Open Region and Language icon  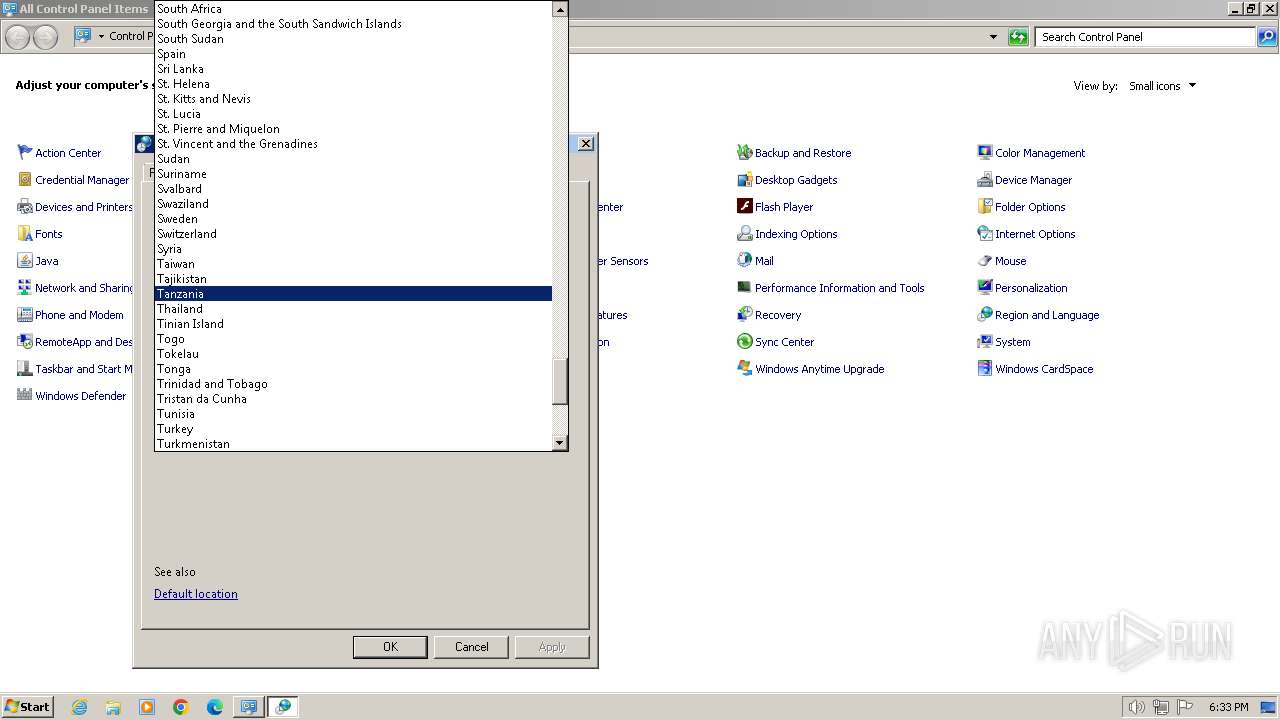(x=985, y=314)
